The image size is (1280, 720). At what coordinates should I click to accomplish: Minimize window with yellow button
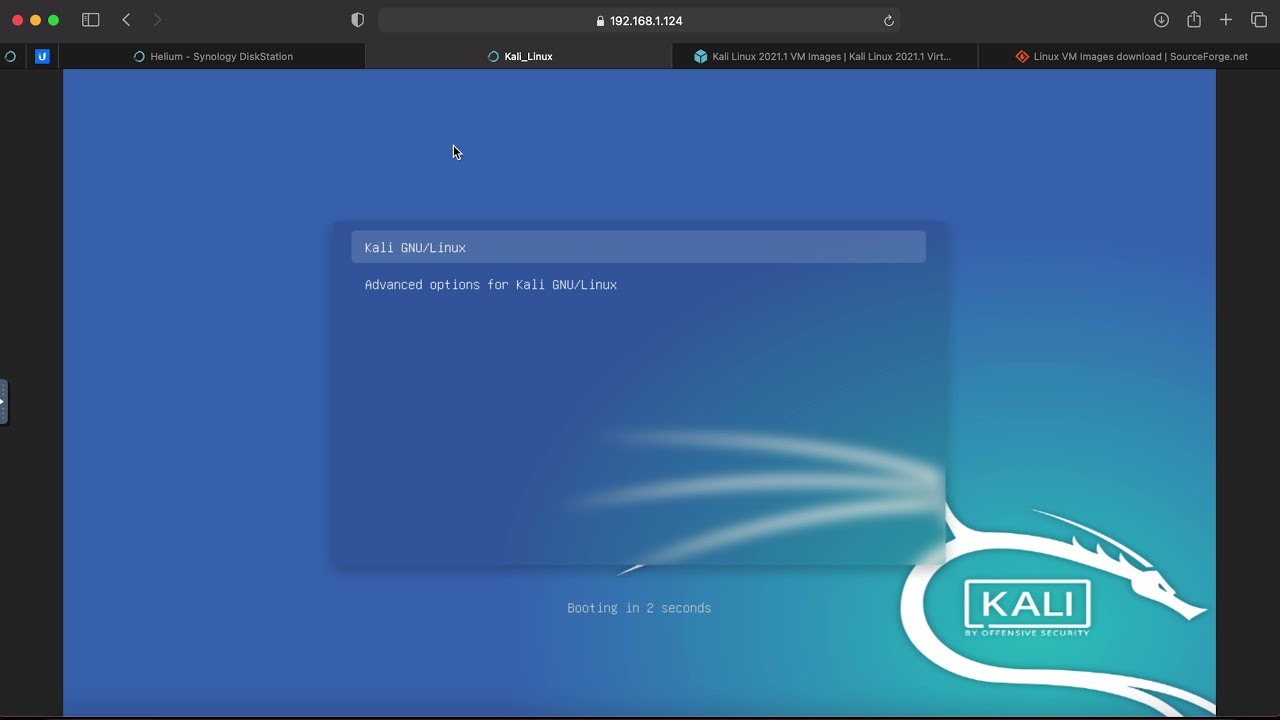(35, 20)
